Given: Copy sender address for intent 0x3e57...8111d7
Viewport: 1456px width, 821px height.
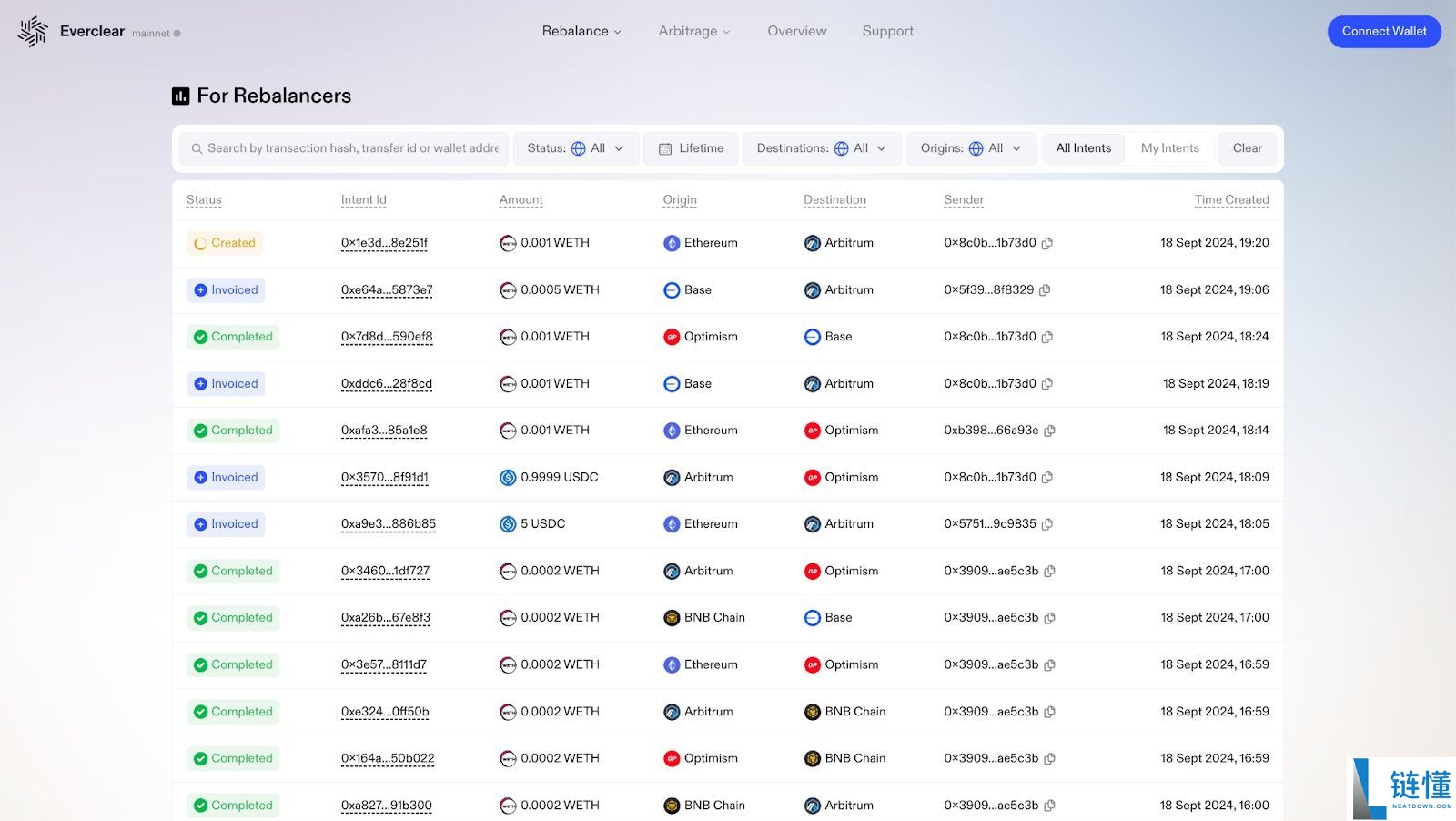Looking at the screenshot, I should (1050, 665).
